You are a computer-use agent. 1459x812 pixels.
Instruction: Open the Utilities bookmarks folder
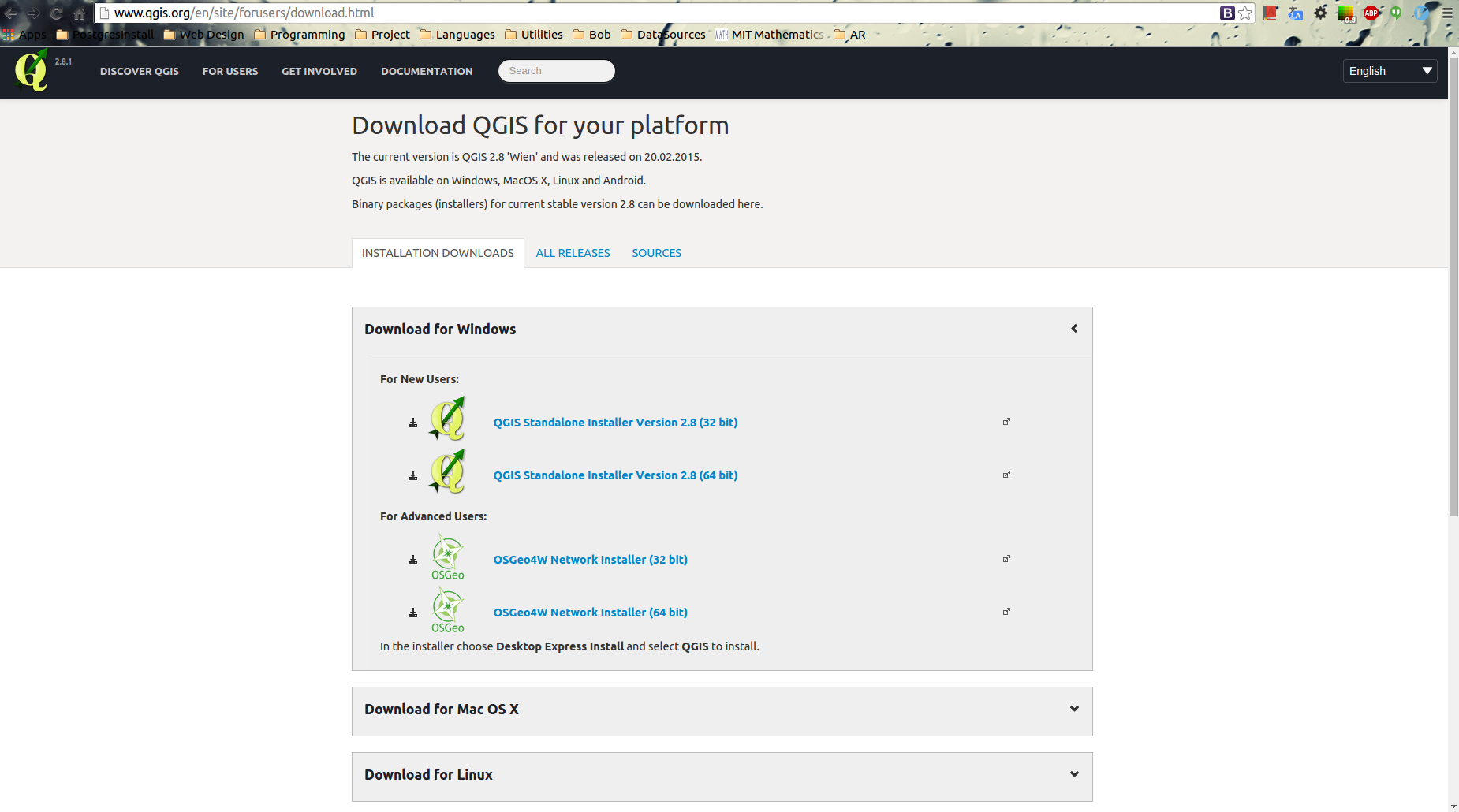click(534, 35)
